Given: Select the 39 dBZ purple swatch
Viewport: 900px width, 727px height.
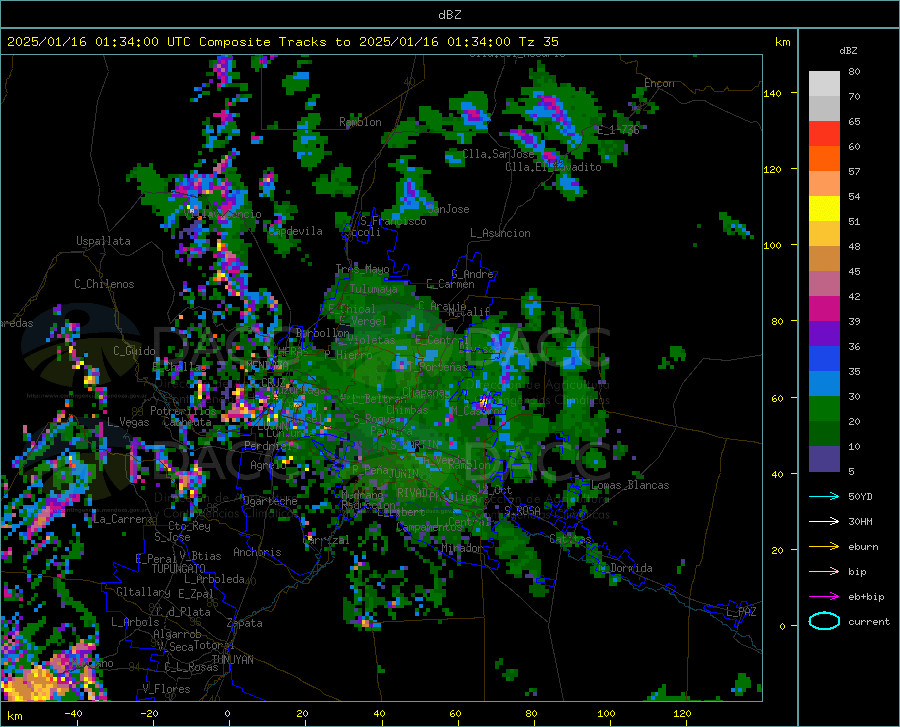Looking at the screenshot, I should point(824,334).
